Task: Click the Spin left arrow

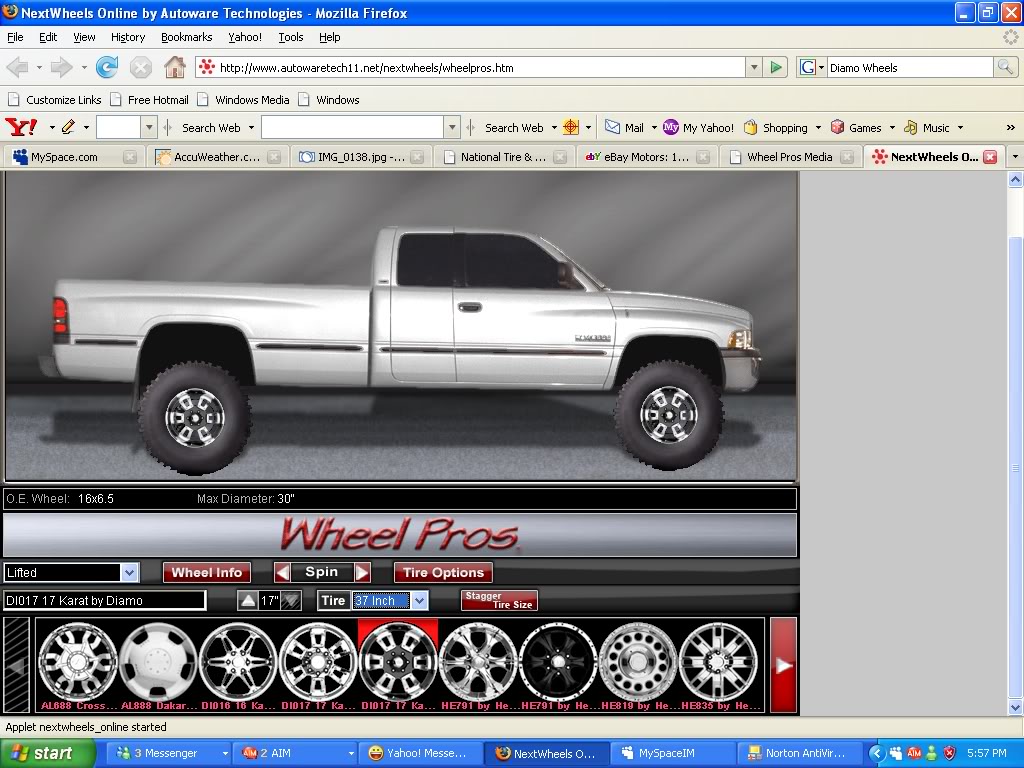Action: coord(283,572)
